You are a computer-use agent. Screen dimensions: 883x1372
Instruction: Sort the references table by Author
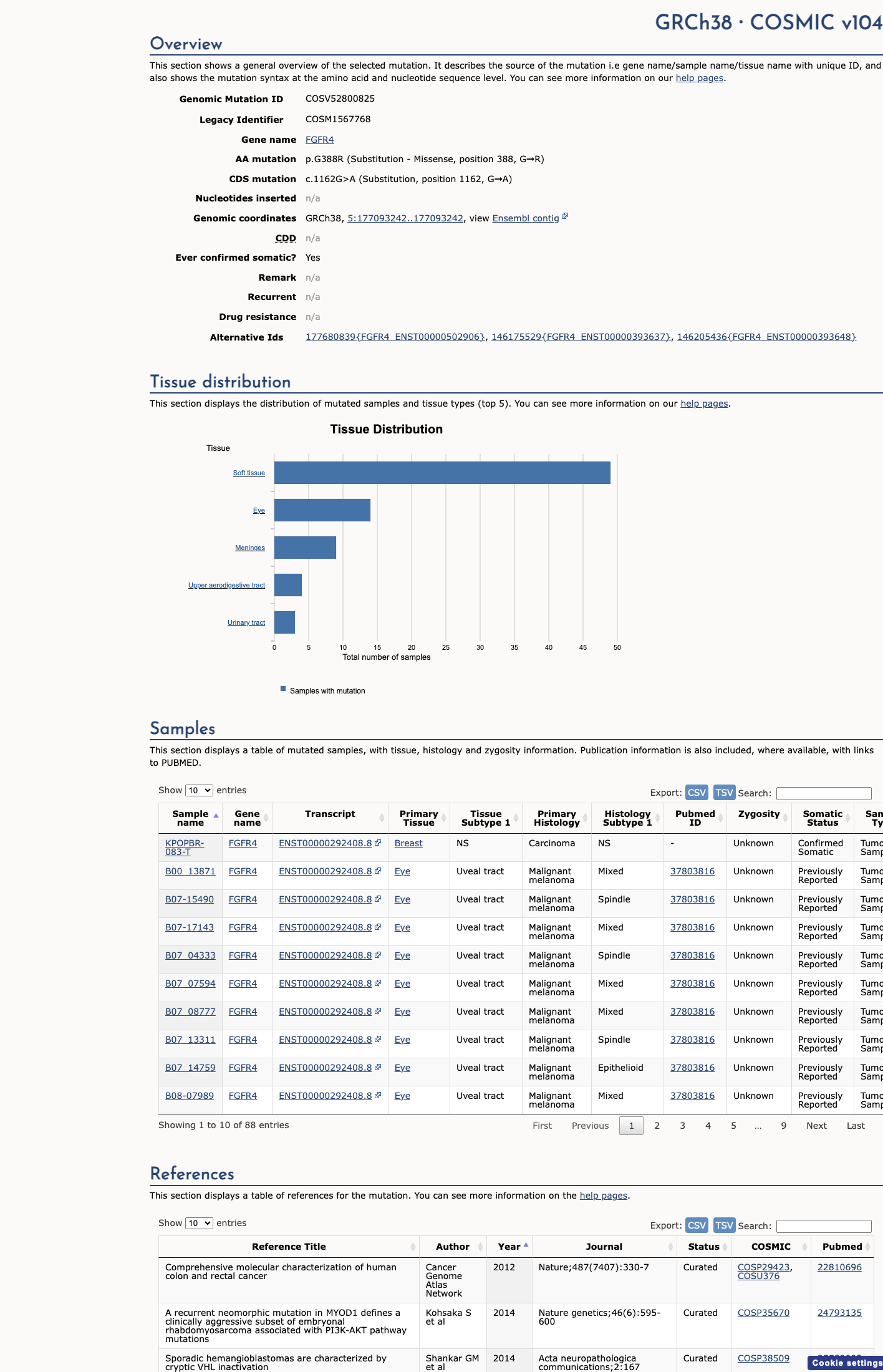pos(453,1247)
